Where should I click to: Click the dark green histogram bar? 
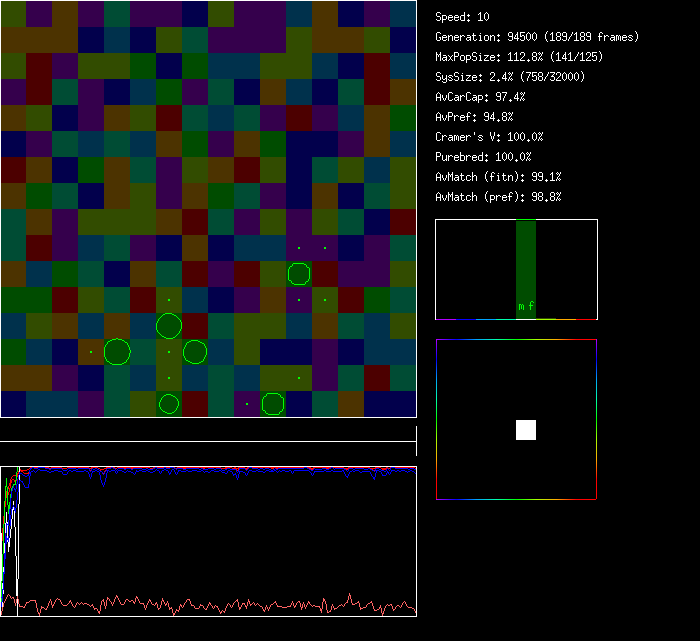point(526,260)
